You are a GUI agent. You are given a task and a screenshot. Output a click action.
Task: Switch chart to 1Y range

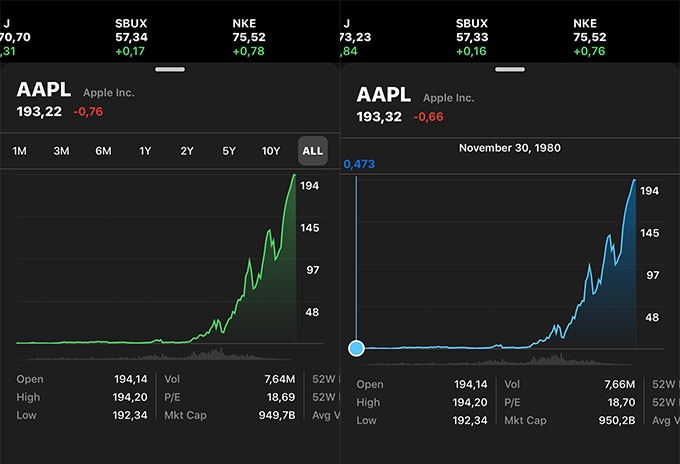point(145,151)
